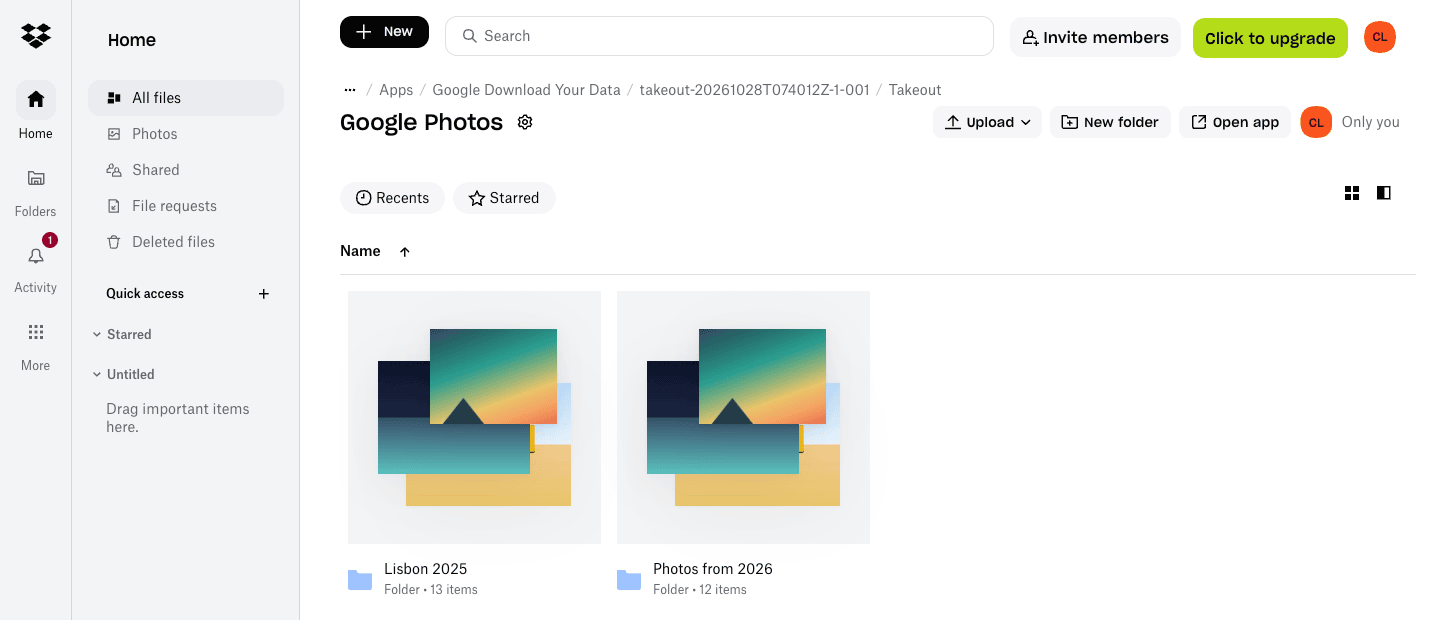This screenshot has height=620, width=1440.
Task: Click Photos from 2026 folder name
Action: tap(713, 569)
